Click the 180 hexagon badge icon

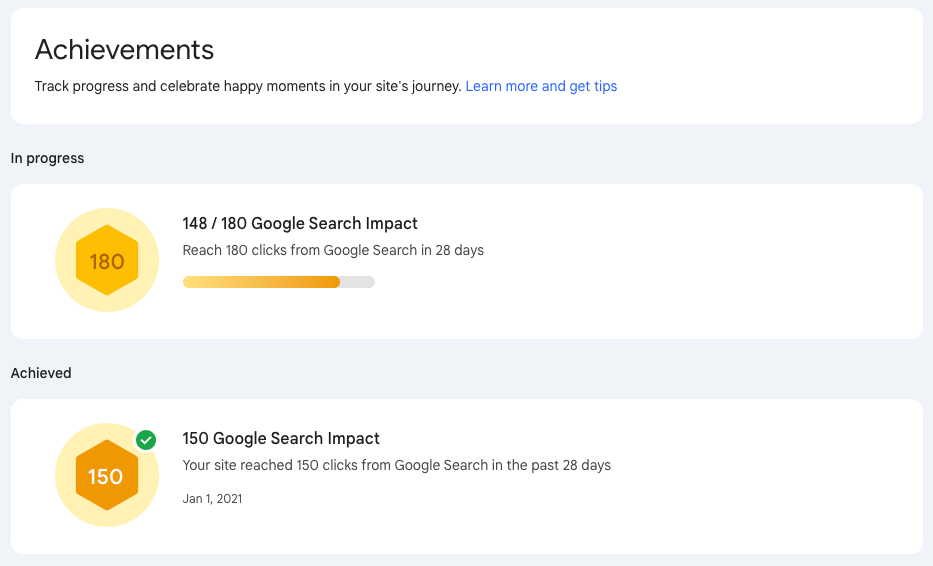click(107, 262)
